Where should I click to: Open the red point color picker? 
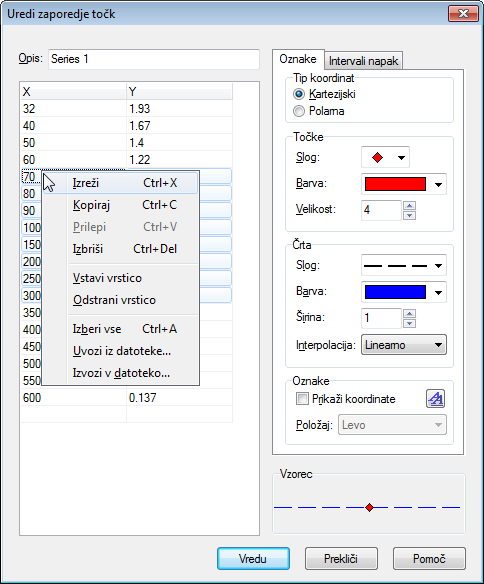404,184
